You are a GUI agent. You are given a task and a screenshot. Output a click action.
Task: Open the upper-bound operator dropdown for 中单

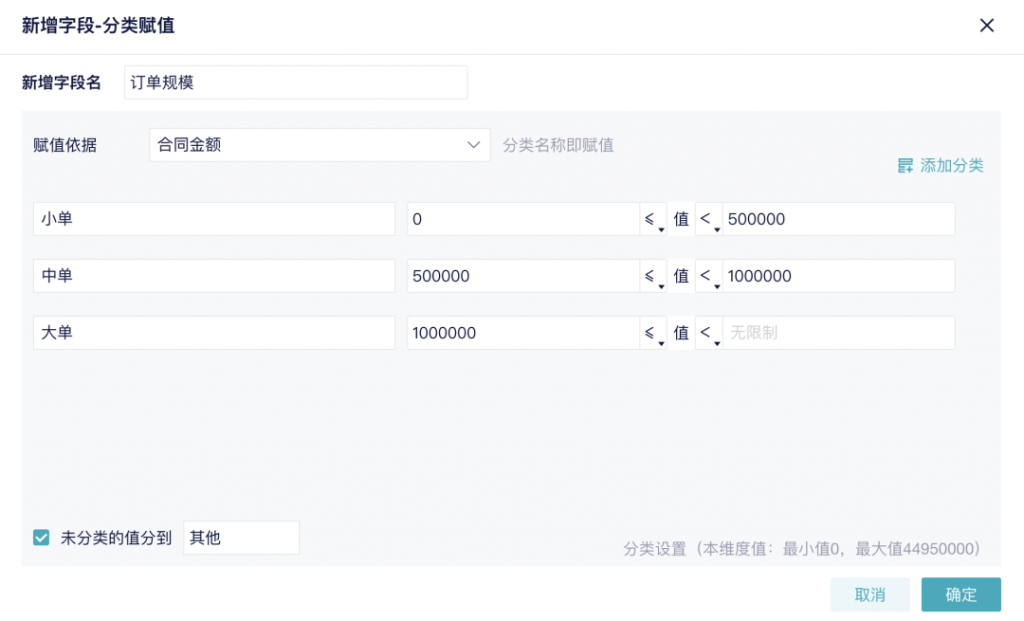click(709, 276)
